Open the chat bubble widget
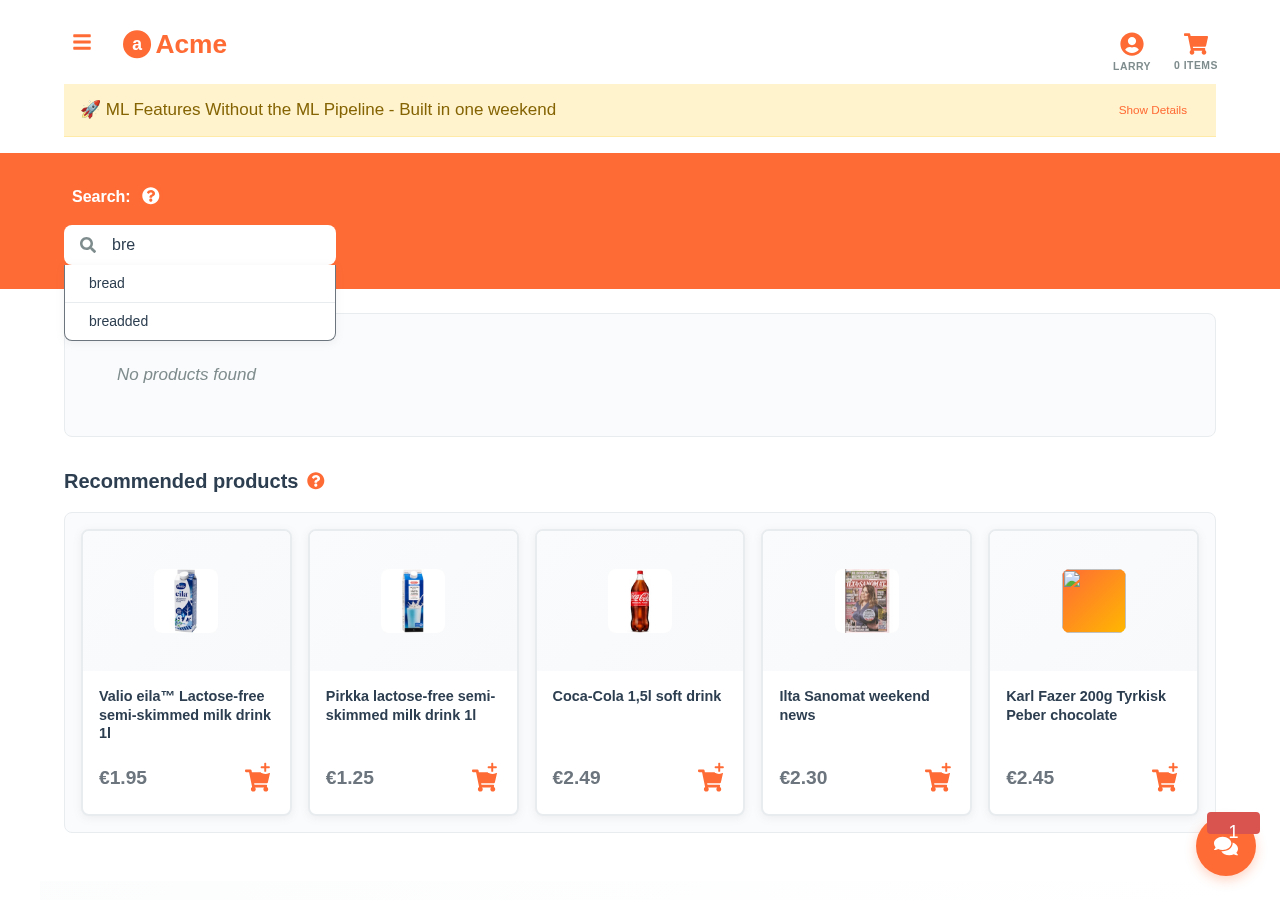Image resolution: width=1280 pixels, height=900 pixels. point(1225,846)
